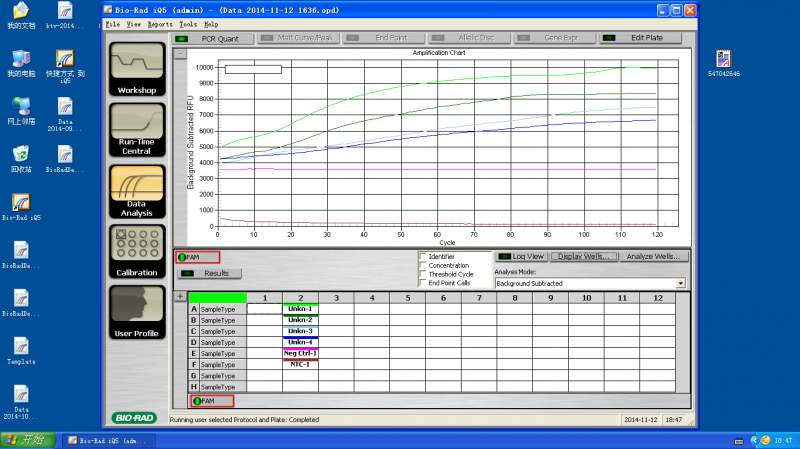
Task: Open the Help menu
Action: pos(211,24)
